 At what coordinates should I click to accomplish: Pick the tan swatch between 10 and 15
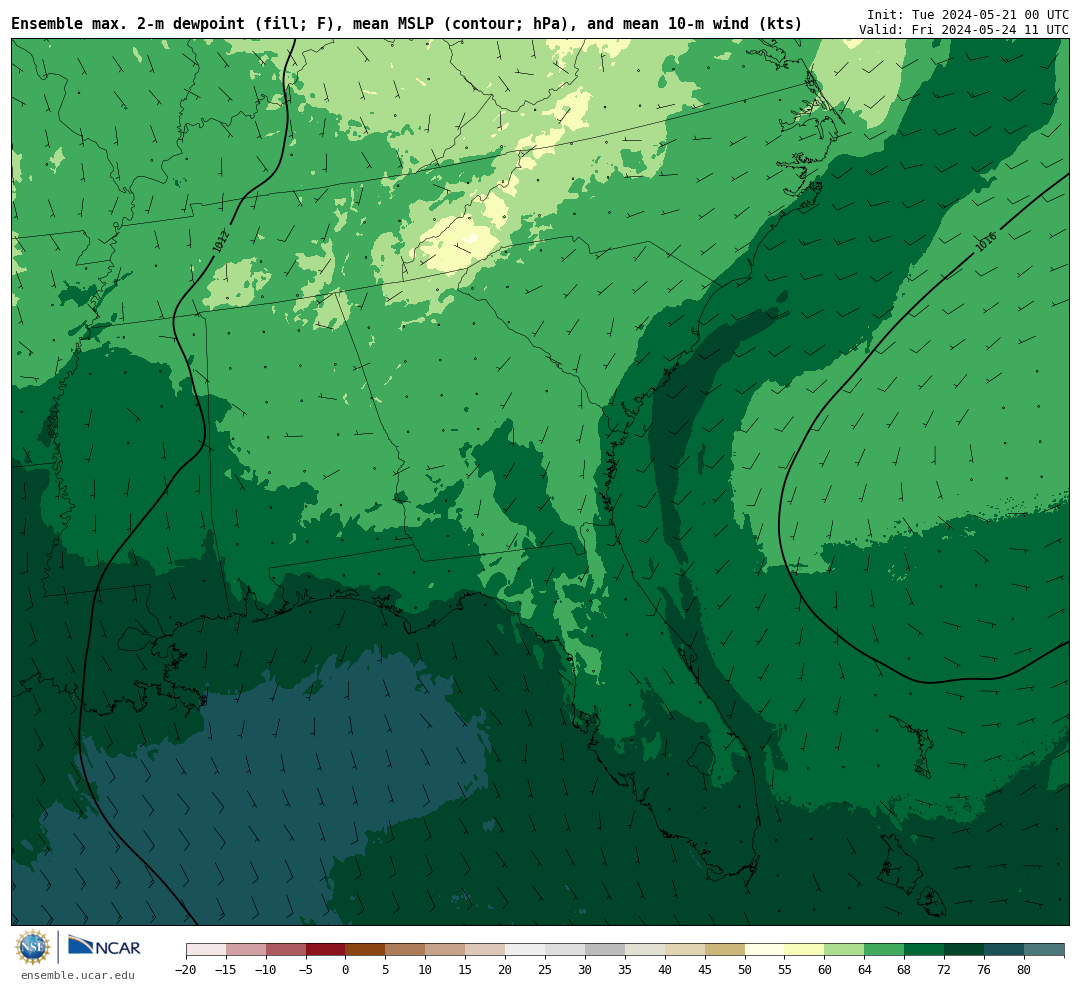point(446,950)
